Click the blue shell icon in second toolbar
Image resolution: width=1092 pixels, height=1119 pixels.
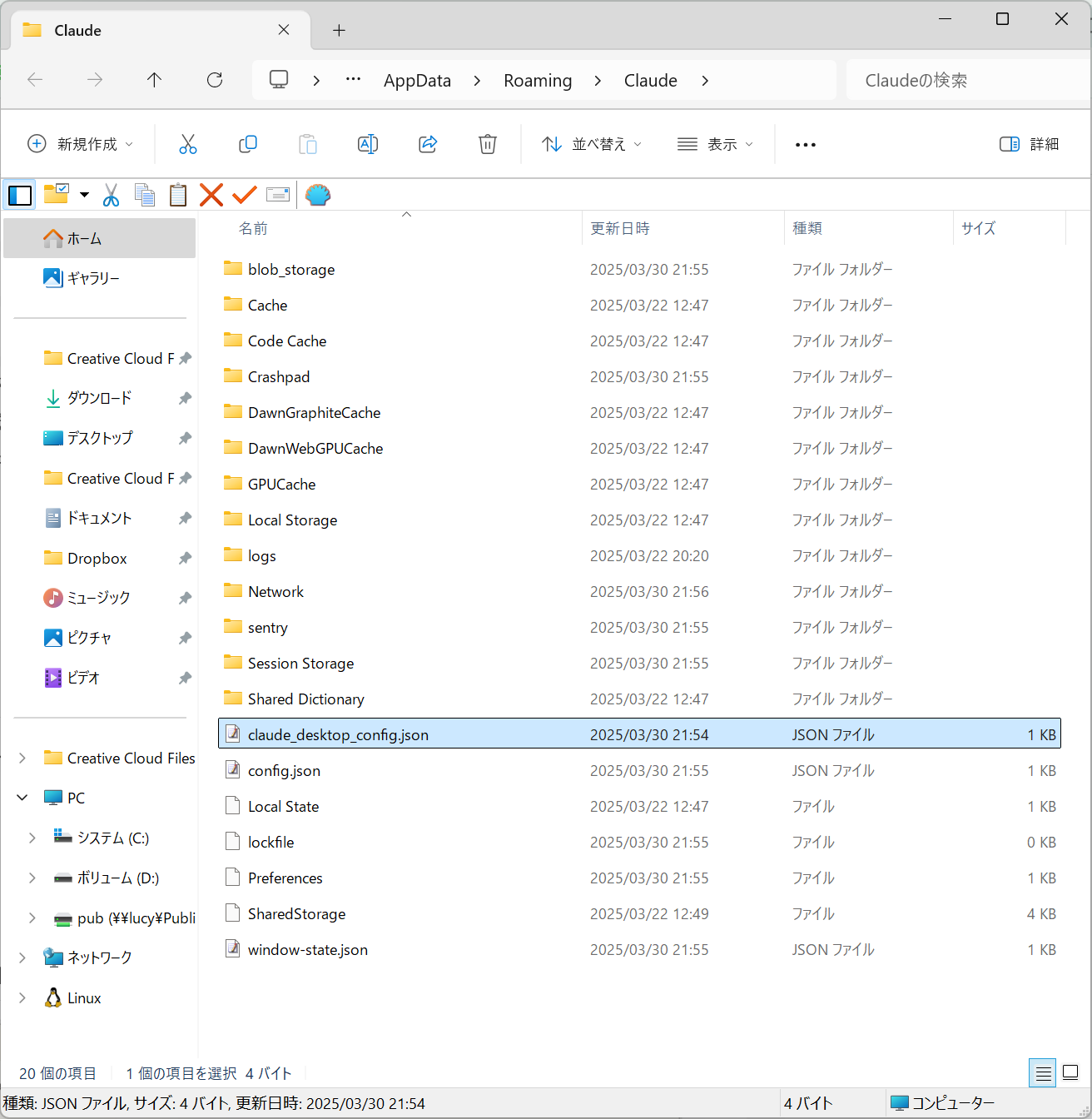(318, 195)
